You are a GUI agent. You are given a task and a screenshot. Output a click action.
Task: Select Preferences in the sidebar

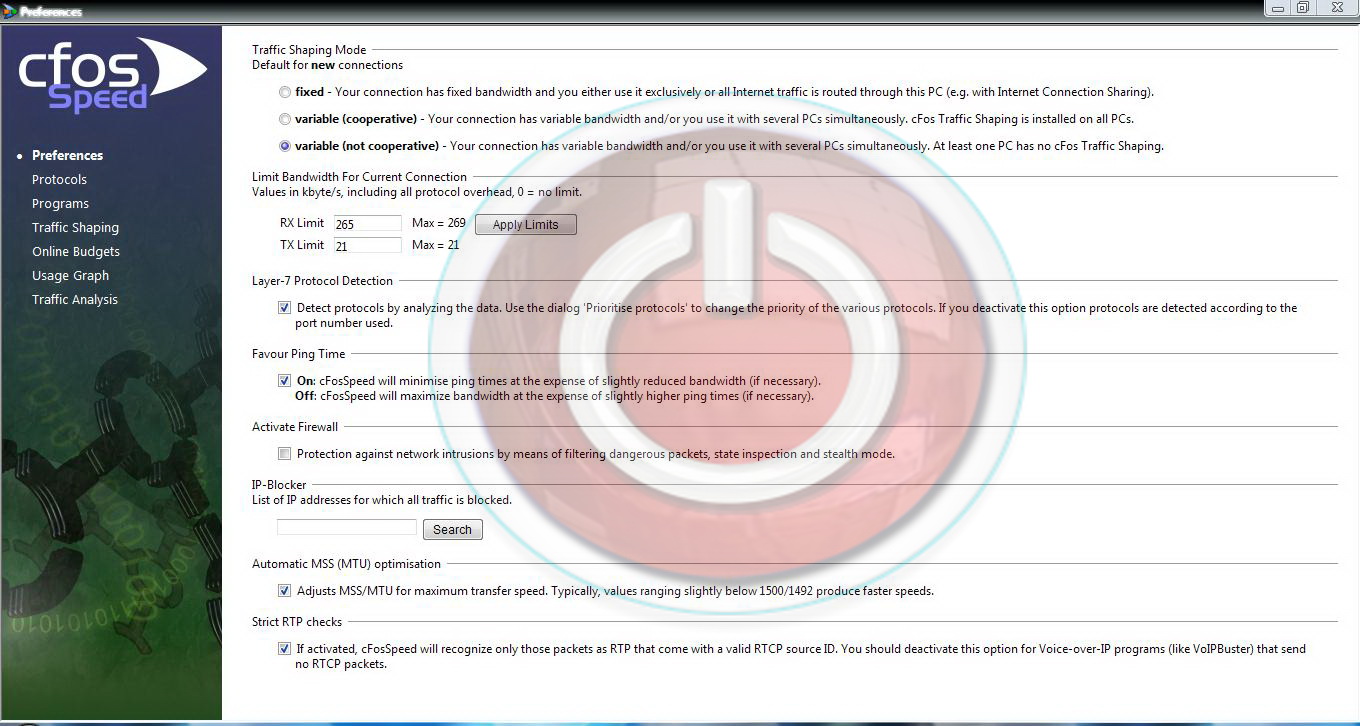coord(67,155)
